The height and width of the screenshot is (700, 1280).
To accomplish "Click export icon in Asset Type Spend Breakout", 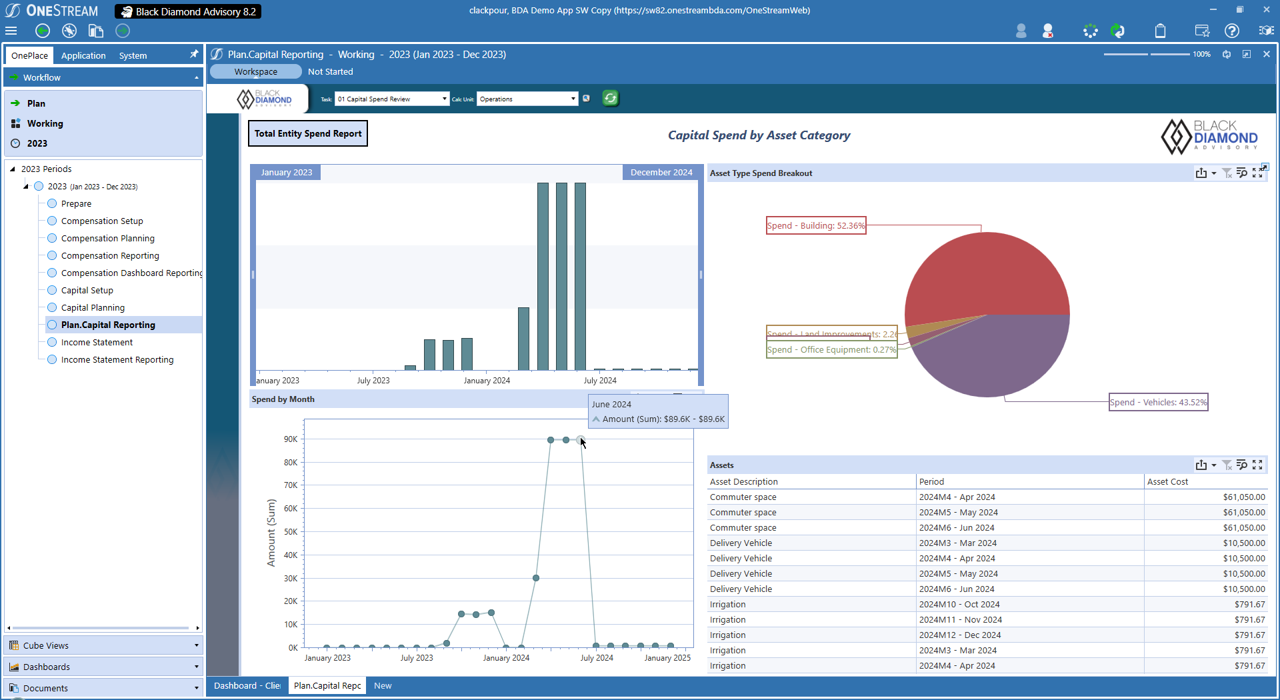I will click(x=1201, y=173).
